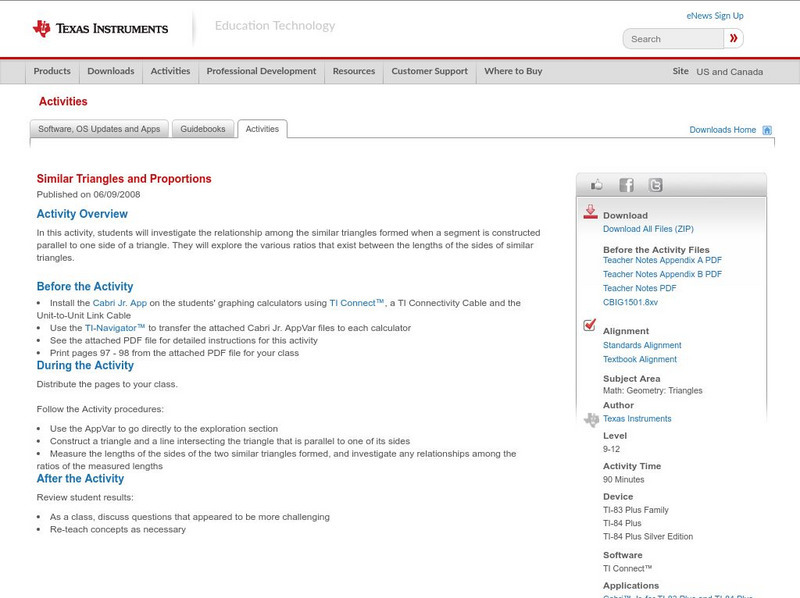Click the 90 Minutes activity time value
This screenshot has width=800, height=598.
[x=623, y=480]
